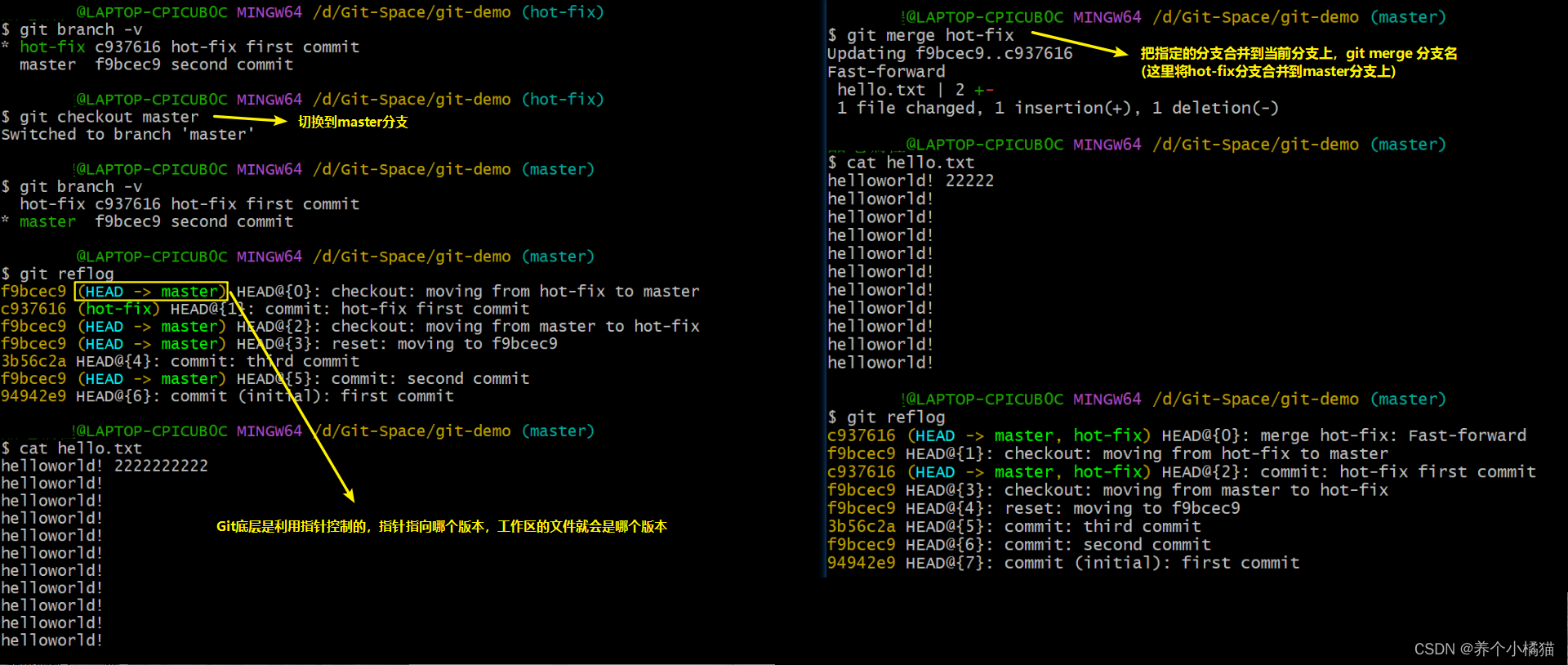This screenshot has height=665, width=1568.
Task: Click '$ cat hello.txt' in the right terminal
Action: [x=901, y=163]
